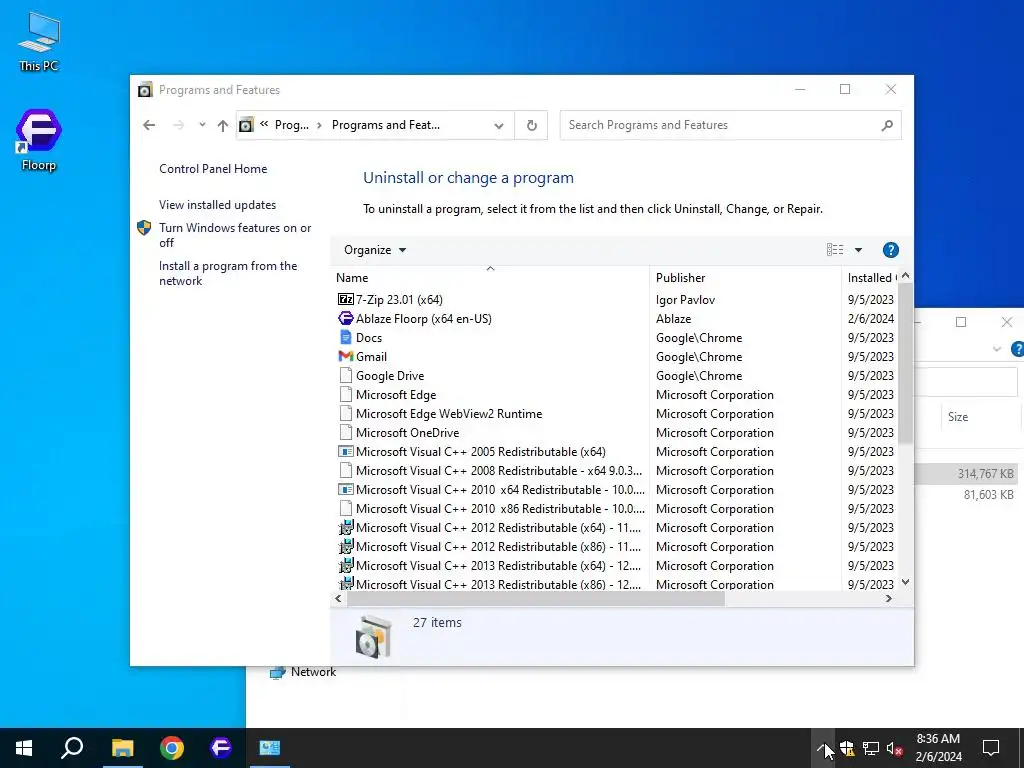Sort by the Installed On column
Viewport: 1024px width, 768px height.
(x=871, y=278)
